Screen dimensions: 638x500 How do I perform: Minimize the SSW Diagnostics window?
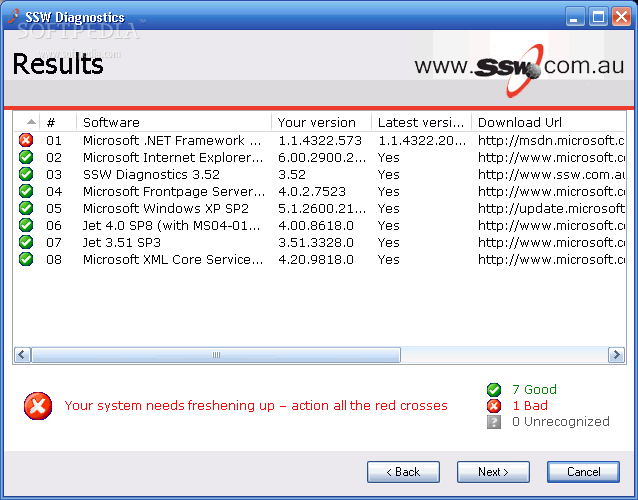[x=575, y=17]
